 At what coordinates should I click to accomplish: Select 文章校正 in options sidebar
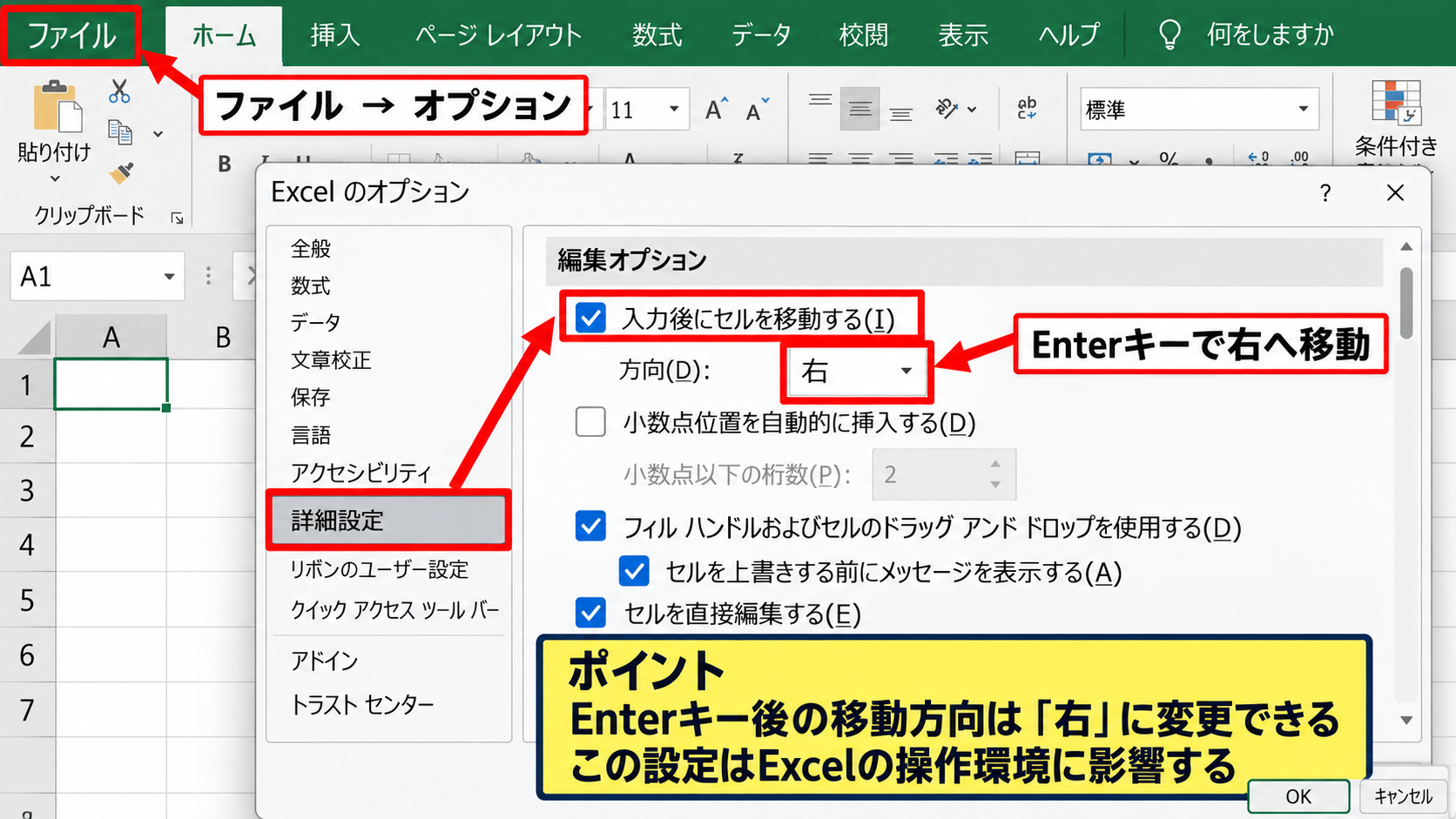pyautogui.click(x=331, y=360)
